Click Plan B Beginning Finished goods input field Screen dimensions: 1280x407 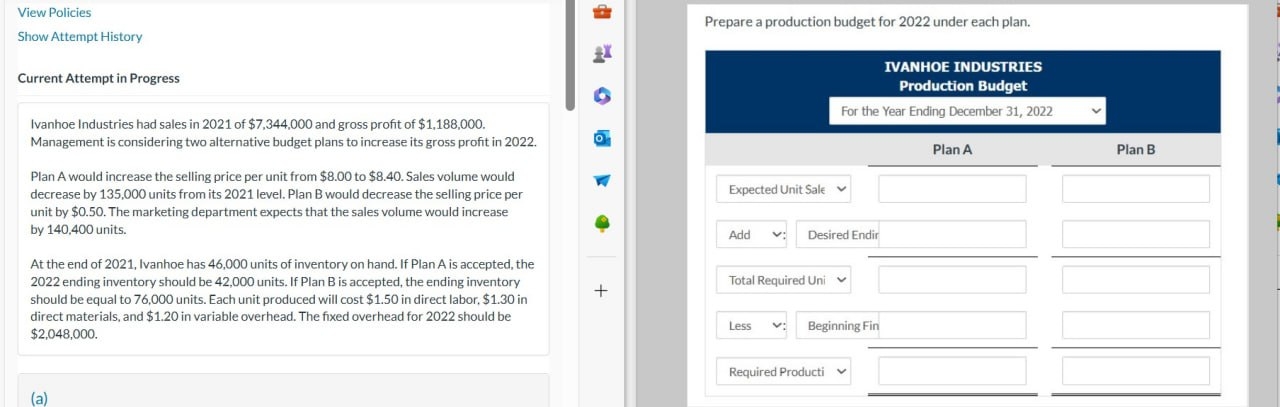[x=1136, y=326]
